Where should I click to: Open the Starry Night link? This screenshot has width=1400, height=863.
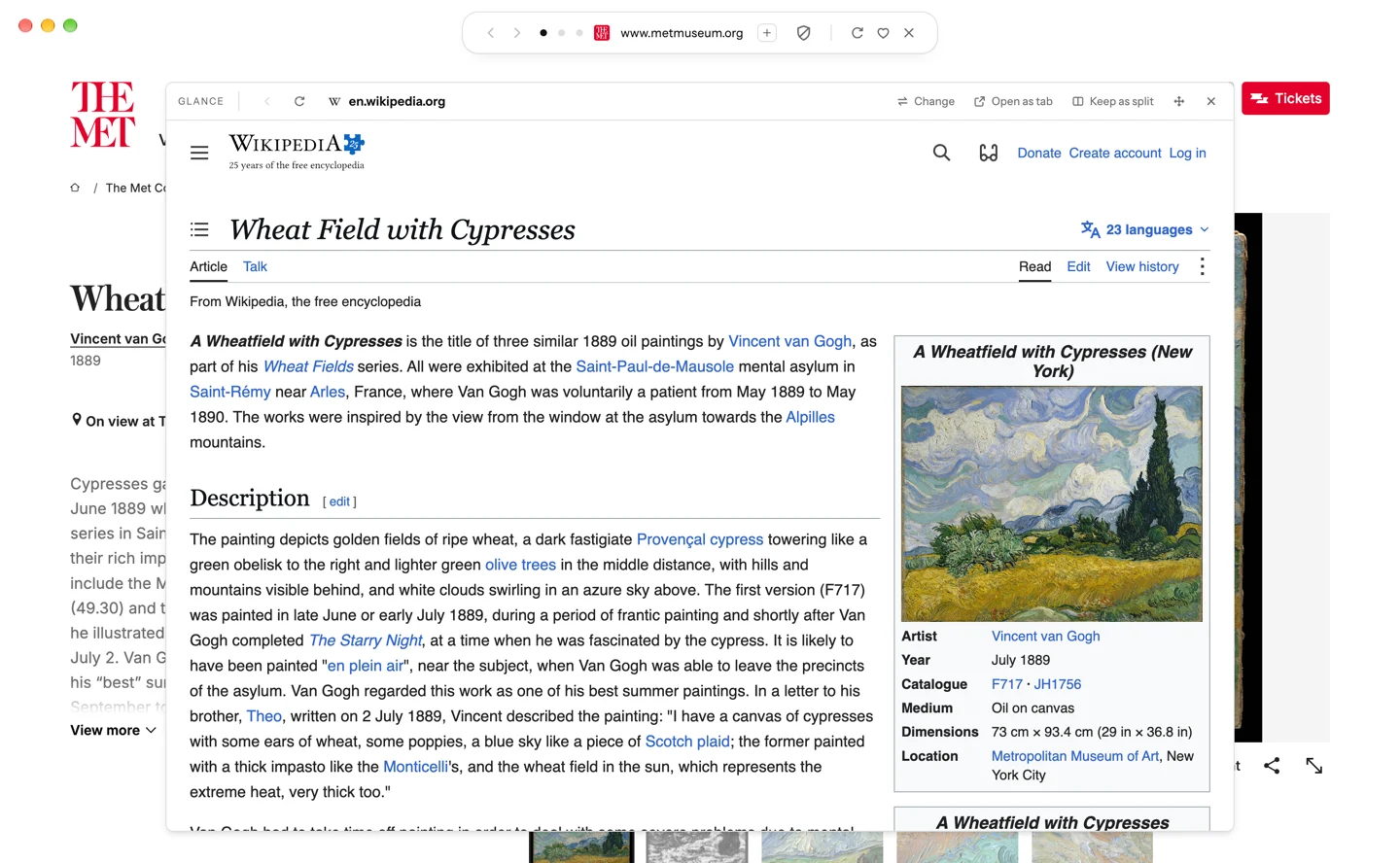(x=366, y=640)
